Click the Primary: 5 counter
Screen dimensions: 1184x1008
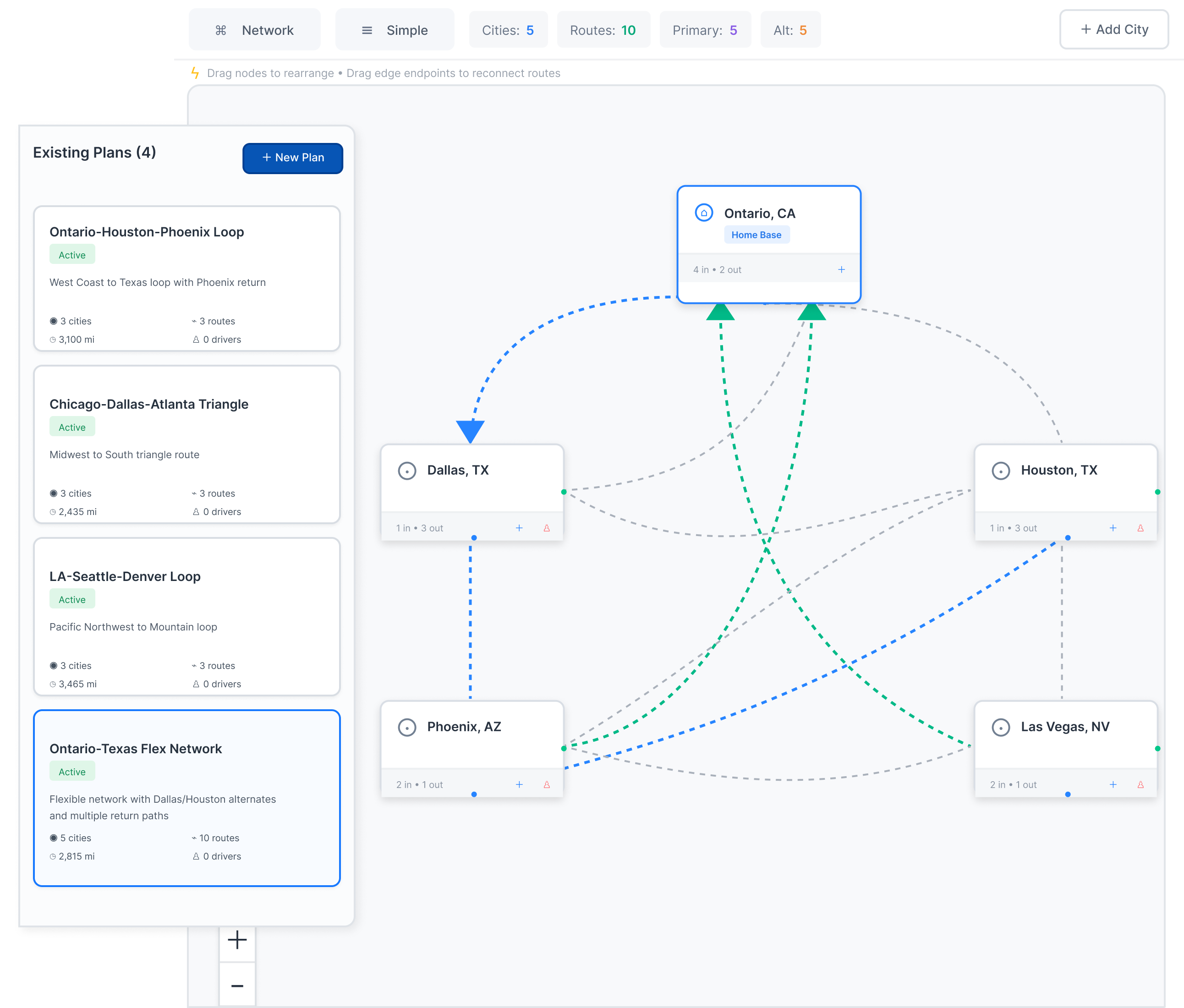click(x=705, y=30)
